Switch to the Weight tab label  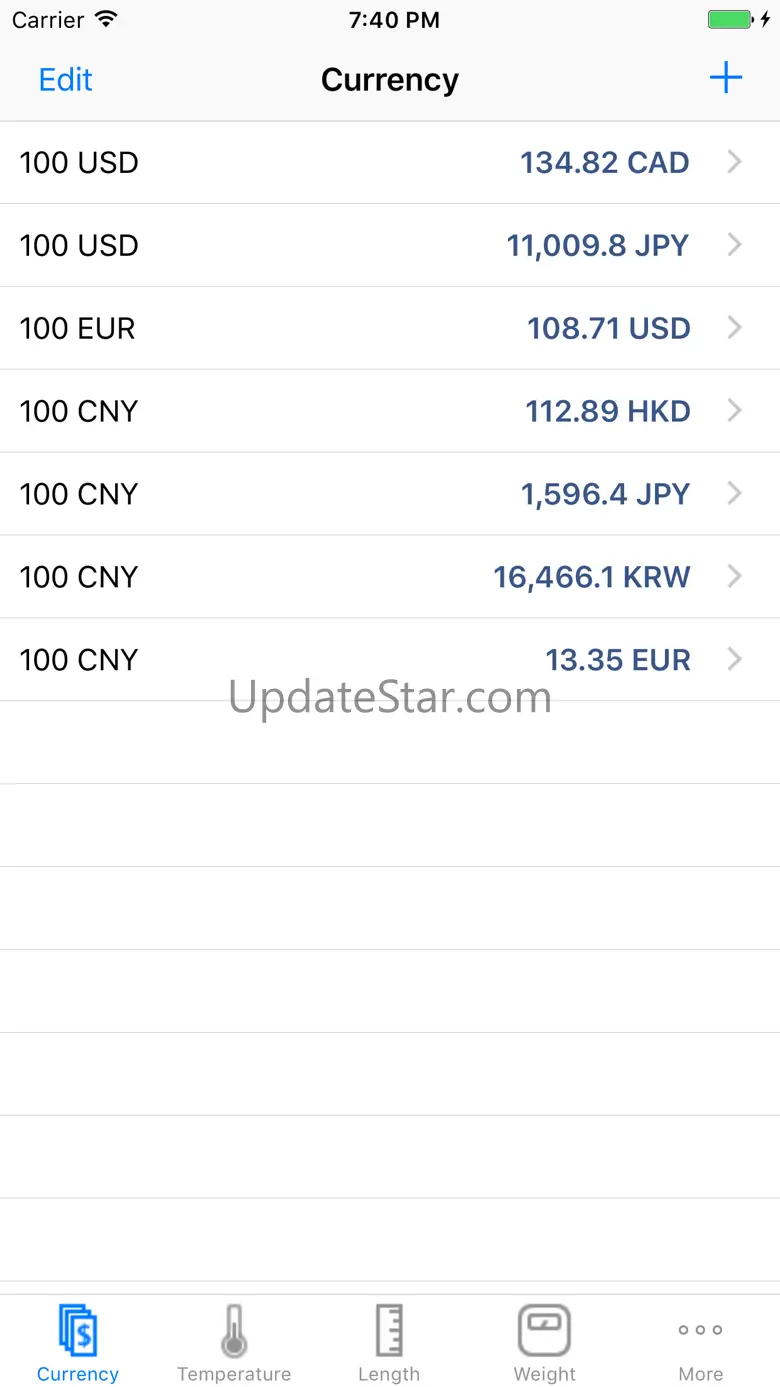(x=544, y=1374)
